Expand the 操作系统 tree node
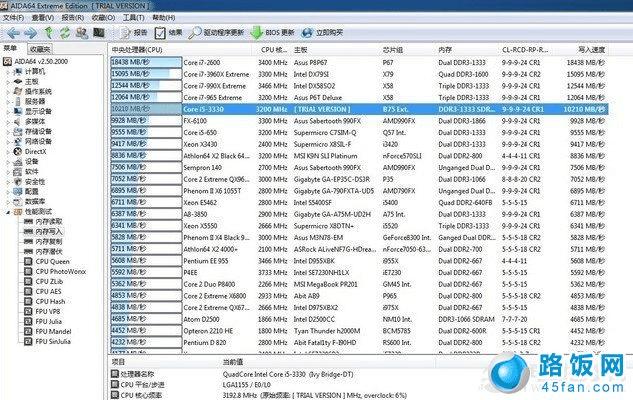The image size is (633, 400). (8, 92)
